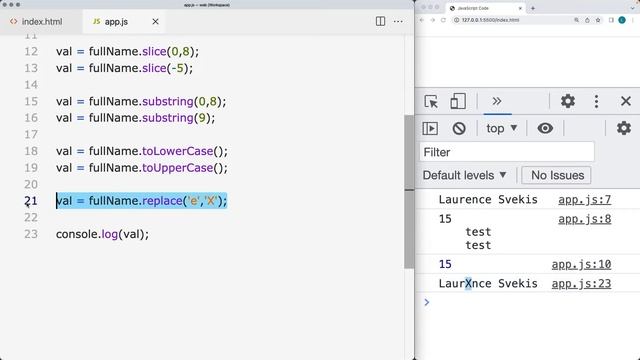Open the DevTools customize menu
Viewport: 640px width, 360px height.
click(596, 101)
